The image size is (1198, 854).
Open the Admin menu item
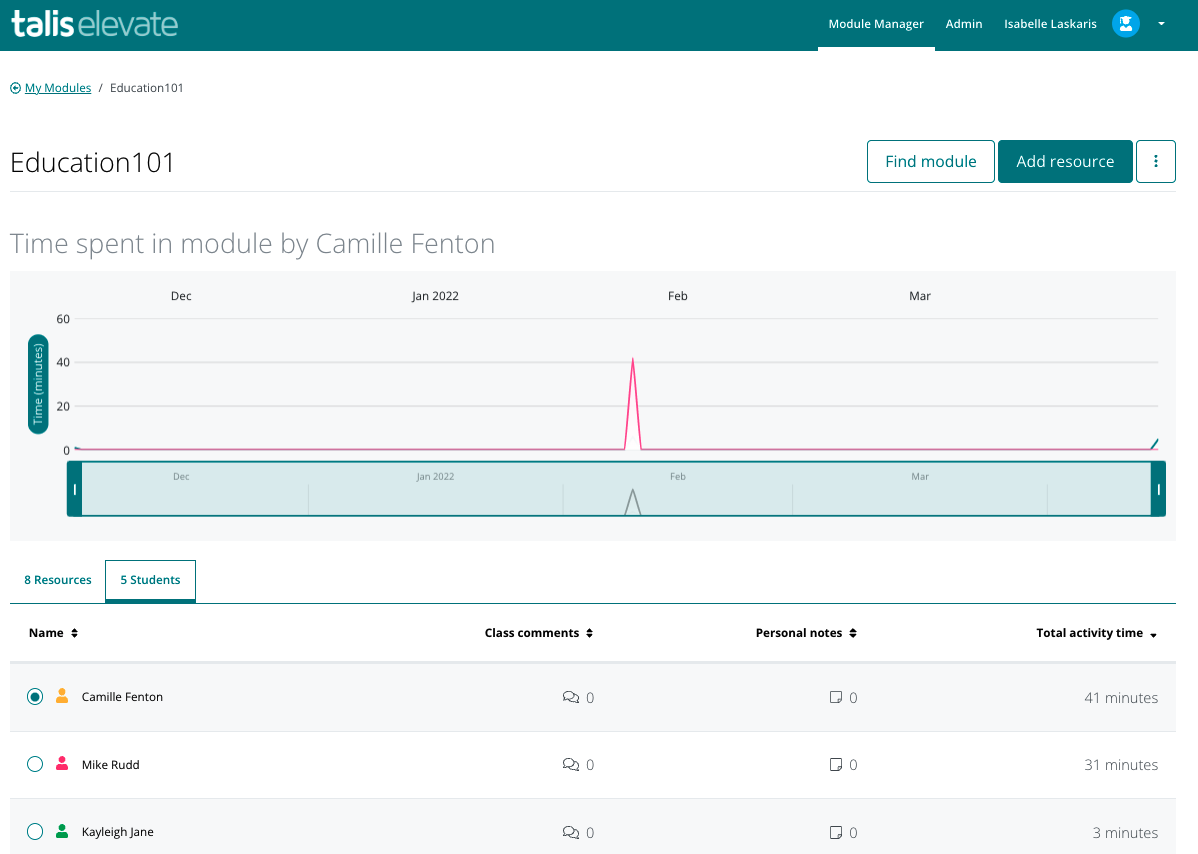[x=963, y=24]
